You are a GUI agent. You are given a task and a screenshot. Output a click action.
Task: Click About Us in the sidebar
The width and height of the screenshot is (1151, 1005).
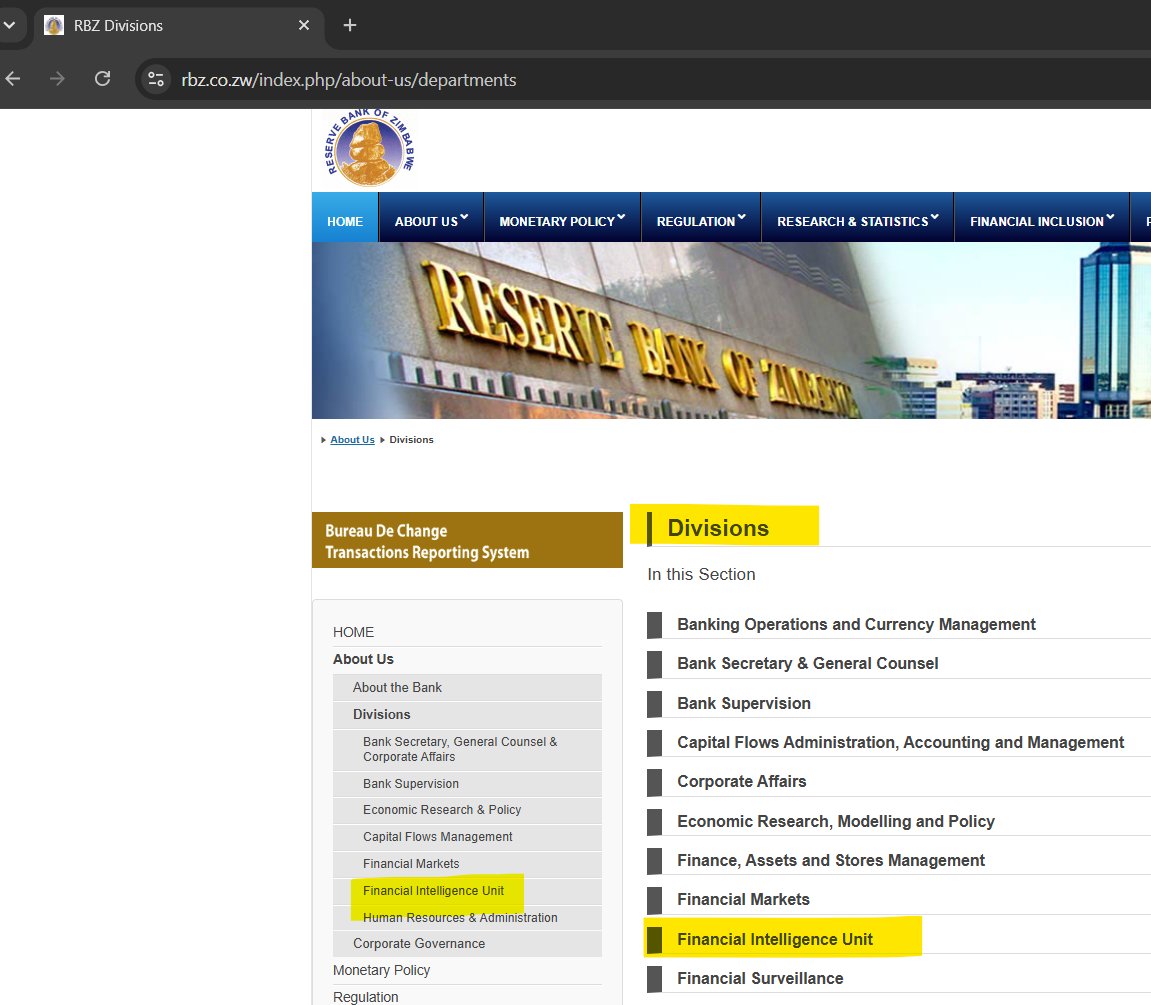363,659
